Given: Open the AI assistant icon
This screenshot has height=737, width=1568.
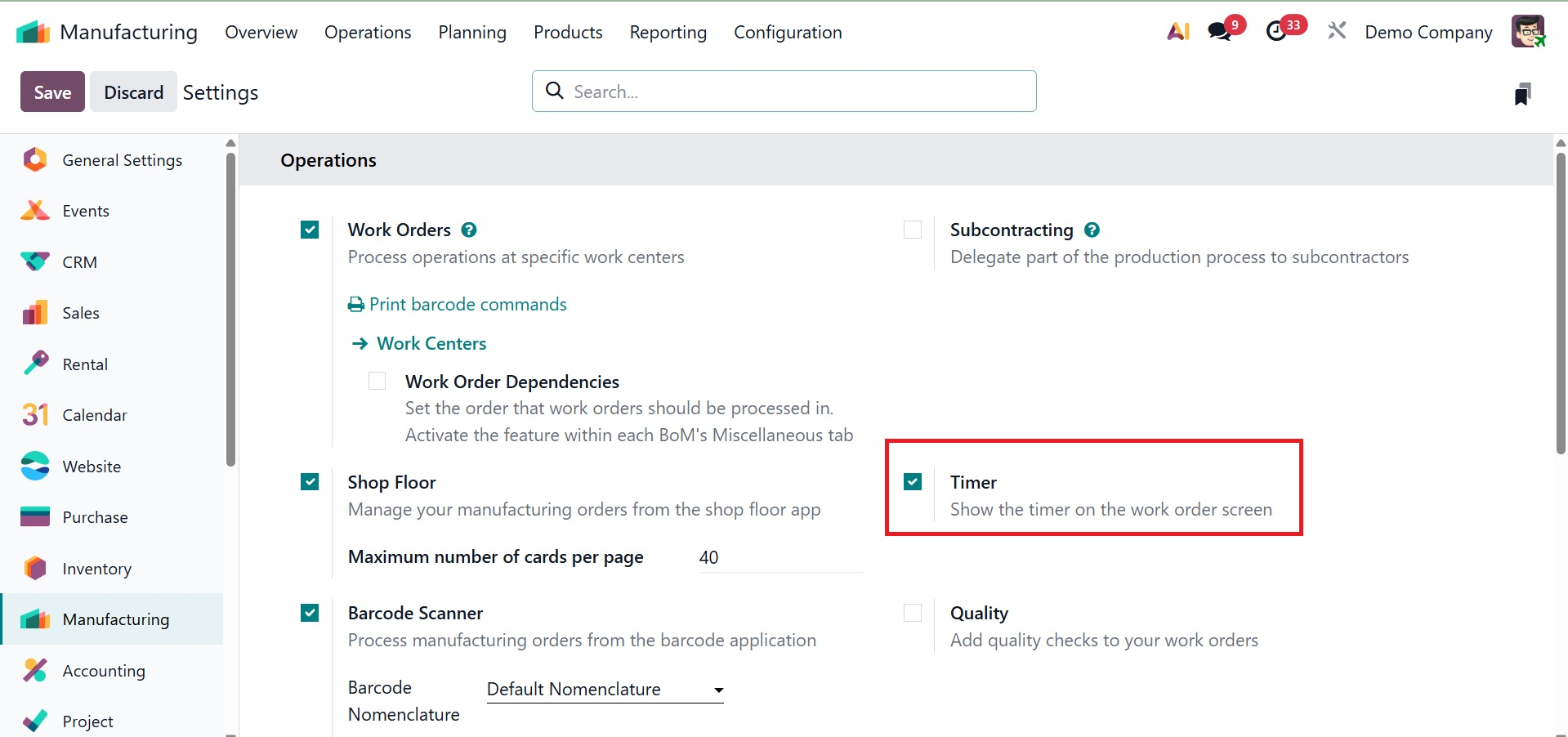Looking at the screenshot, I should point(1177,32).
